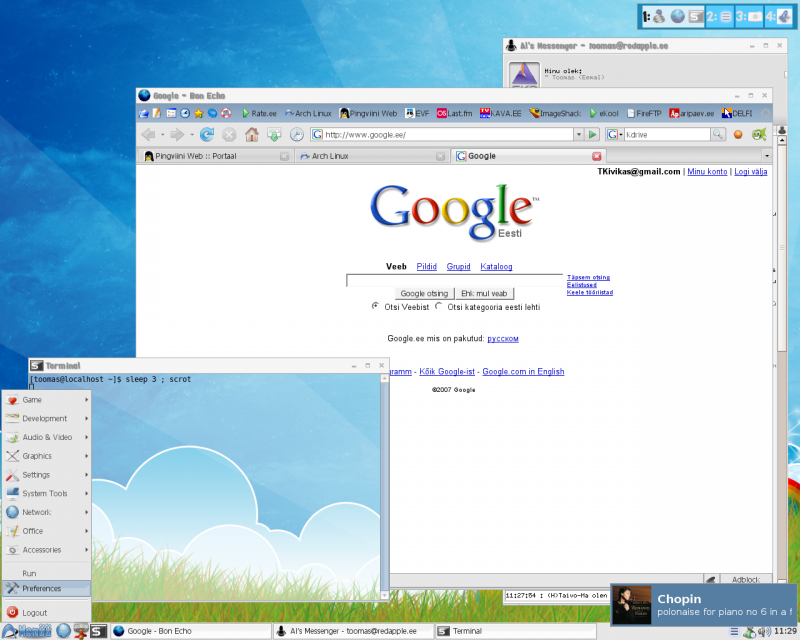800x640 pixels.
Task: Expand the Graphics submenu
Action: click(x=47, y=456)
